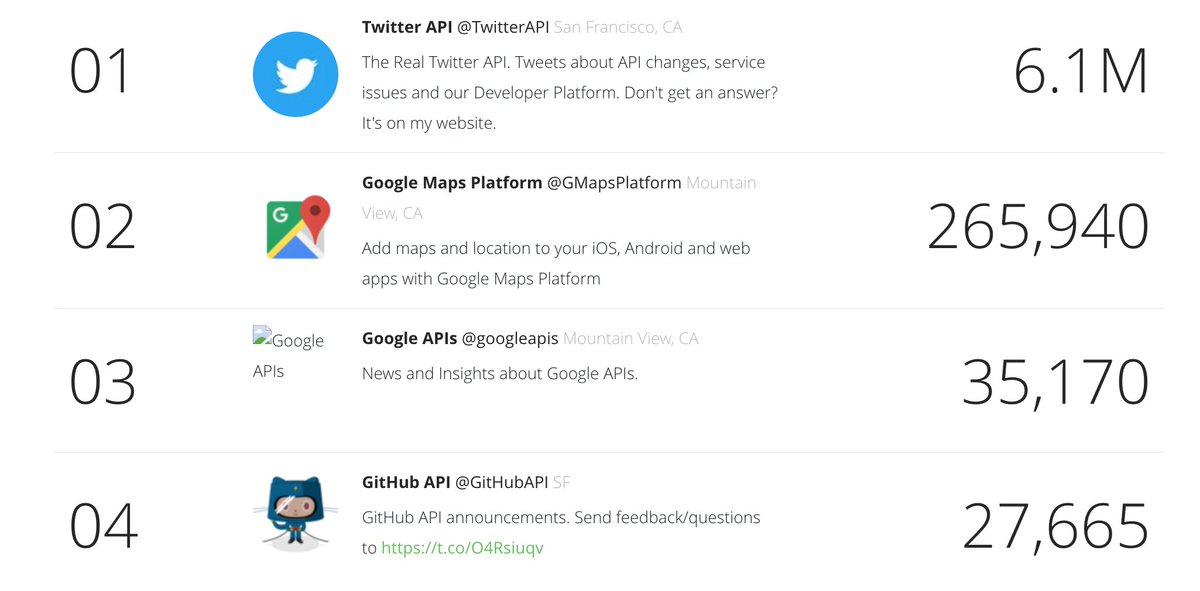Click the Add maps and location description
This screenshot has height=591, width=1200.
point(556,263)
